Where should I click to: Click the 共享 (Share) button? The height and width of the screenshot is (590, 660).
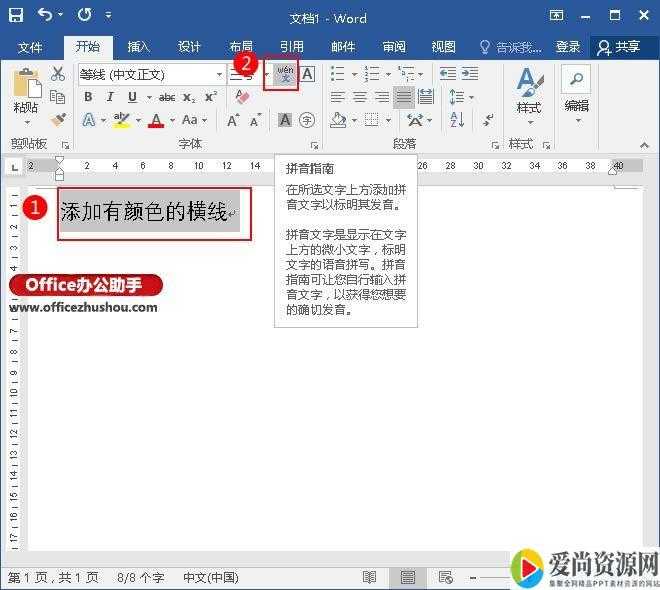coord(619,47)
